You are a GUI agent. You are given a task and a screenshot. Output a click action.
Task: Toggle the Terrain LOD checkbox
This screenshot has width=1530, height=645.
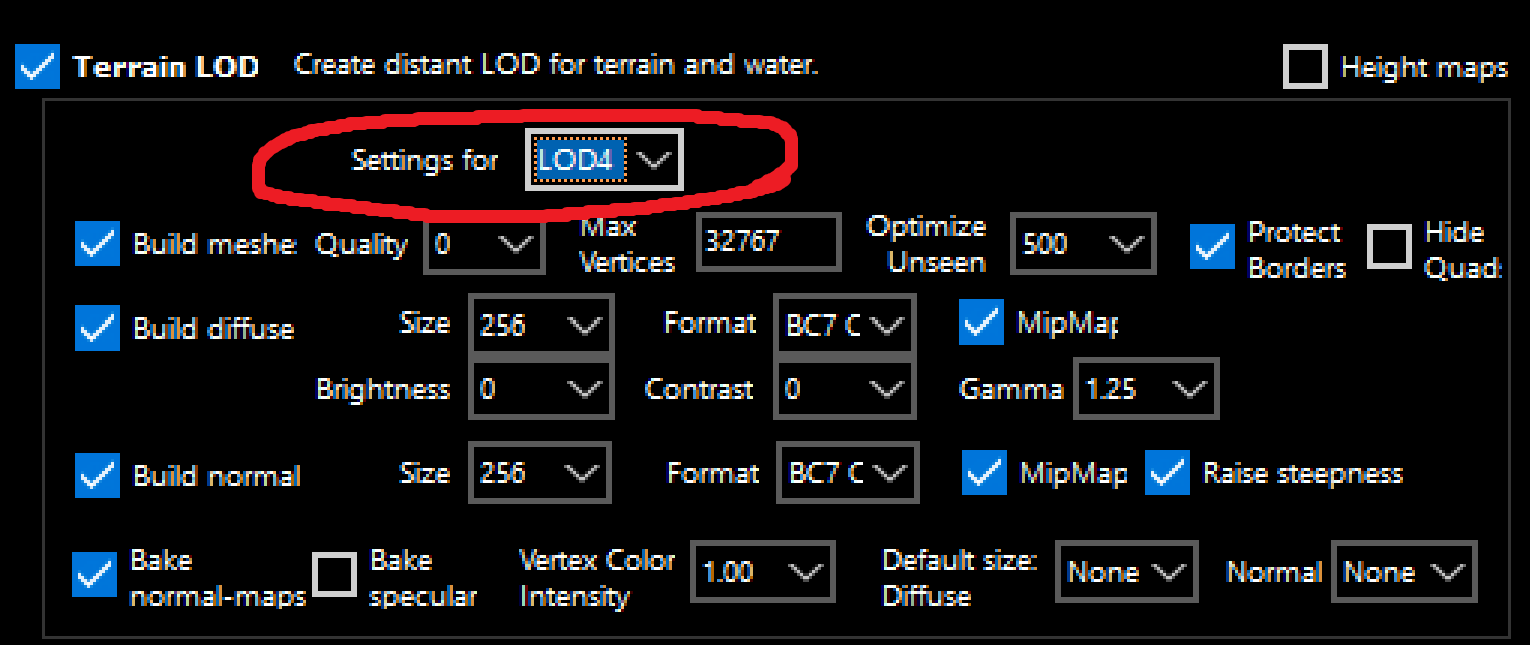[38, 67]
